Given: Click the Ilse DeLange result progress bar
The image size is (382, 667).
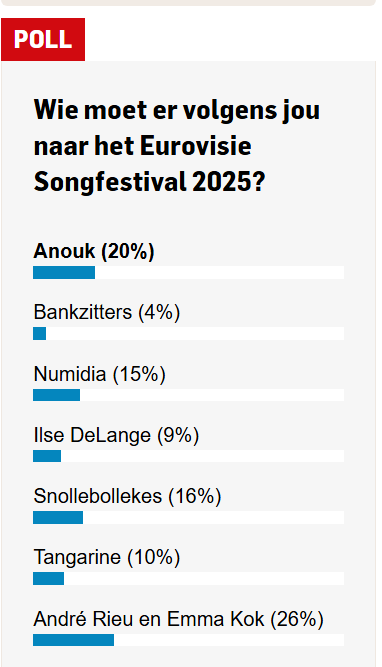Looking at the screenshot, I should pyautogui.click(x=188, y=456).
